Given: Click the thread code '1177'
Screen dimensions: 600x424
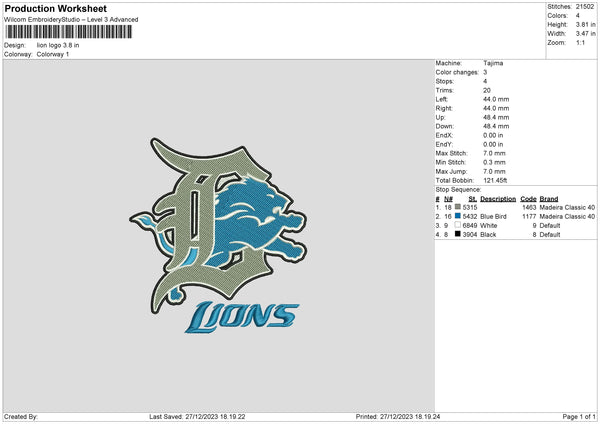Looking at the screenshot, I should tap(529, 217).
